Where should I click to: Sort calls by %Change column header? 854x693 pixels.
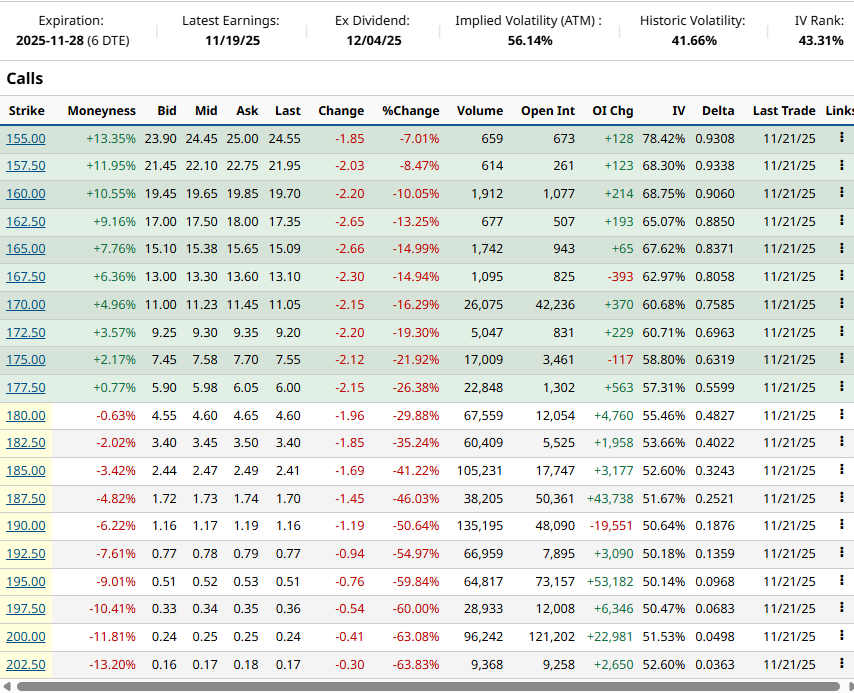coord(411,111)
